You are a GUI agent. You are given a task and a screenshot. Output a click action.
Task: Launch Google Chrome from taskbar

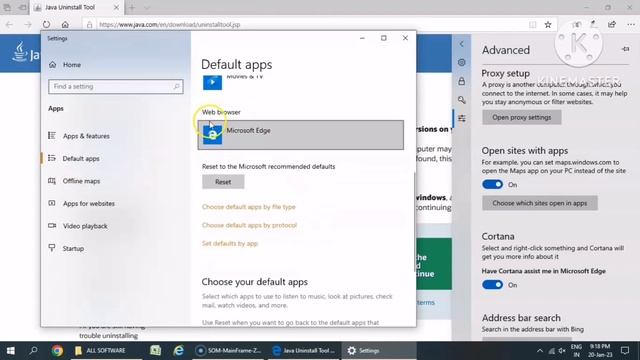57,351
